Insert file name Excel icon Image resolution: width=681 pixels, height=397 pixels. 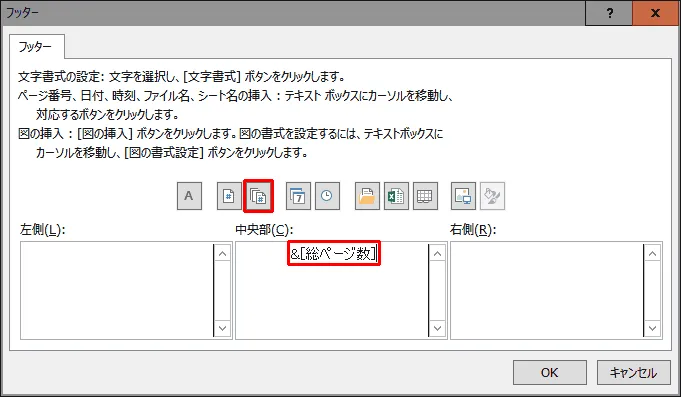click(x=396, y=196)
